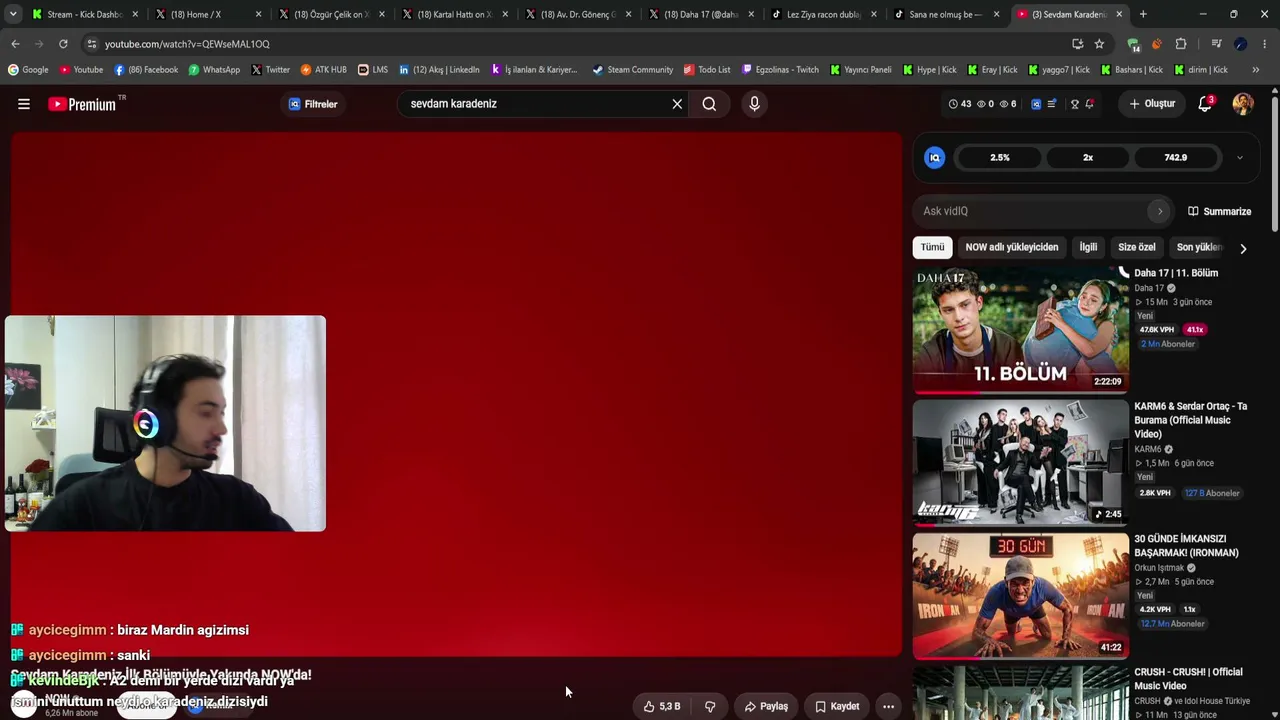The image size is (1280, 720).
Task: Select the İlgili filter chip
Action: (1088, 247)
